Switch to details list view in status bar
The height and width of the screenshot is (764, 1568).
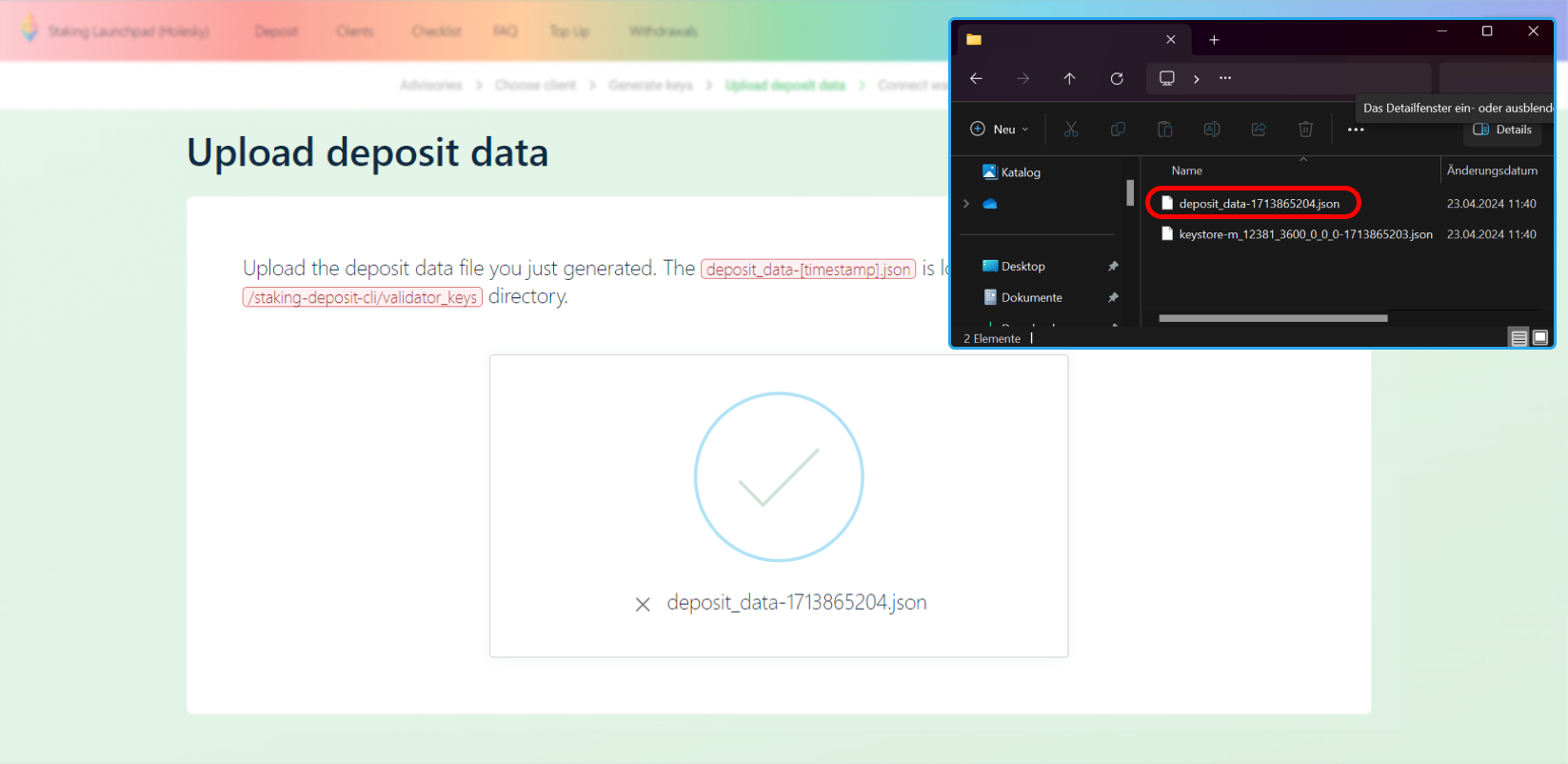click(1519, 337)
